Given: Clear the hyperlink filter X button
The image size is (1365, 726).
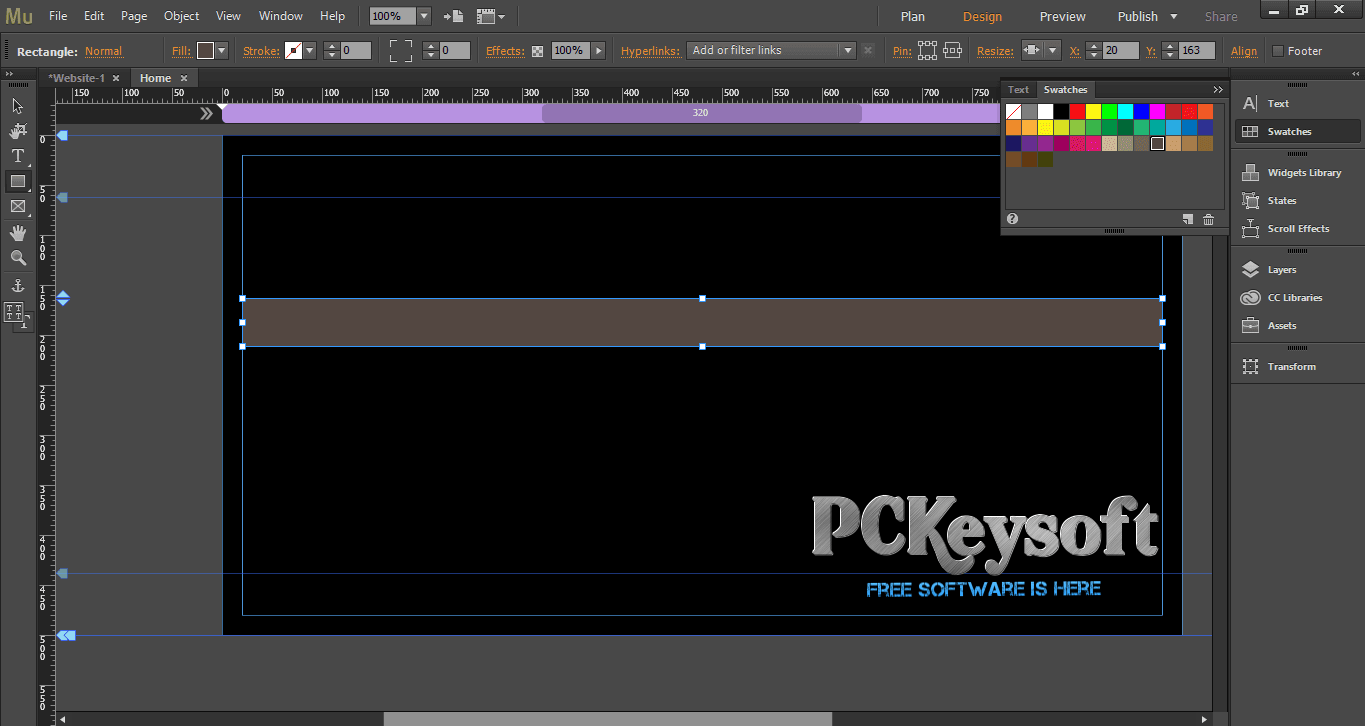Looking at the screenshot, I should (867, 50).
